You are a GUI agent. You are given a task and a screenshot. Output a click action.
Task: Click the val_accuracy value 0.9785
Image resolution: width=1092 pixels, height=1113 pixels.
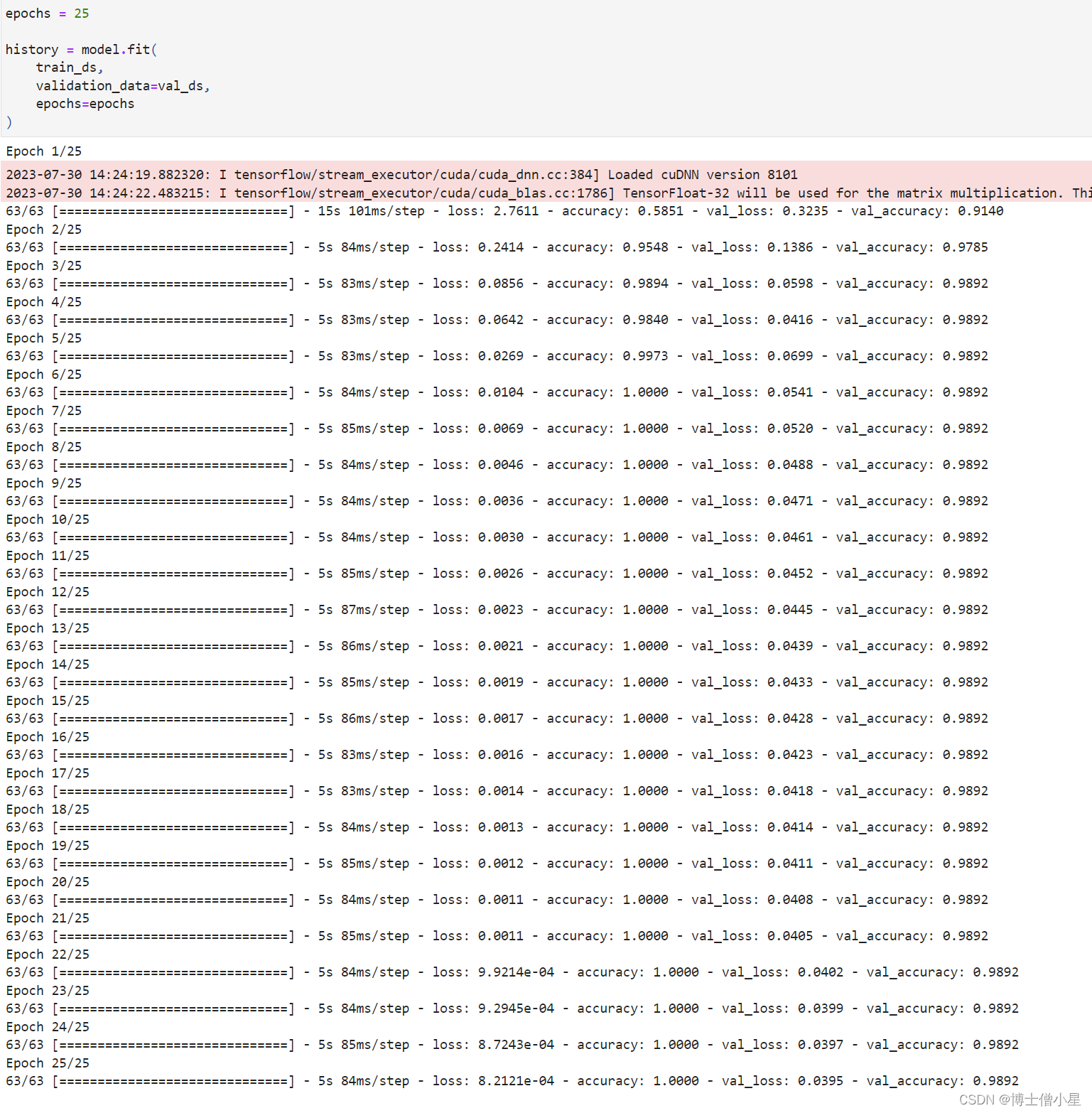click(x=966, y=247)
